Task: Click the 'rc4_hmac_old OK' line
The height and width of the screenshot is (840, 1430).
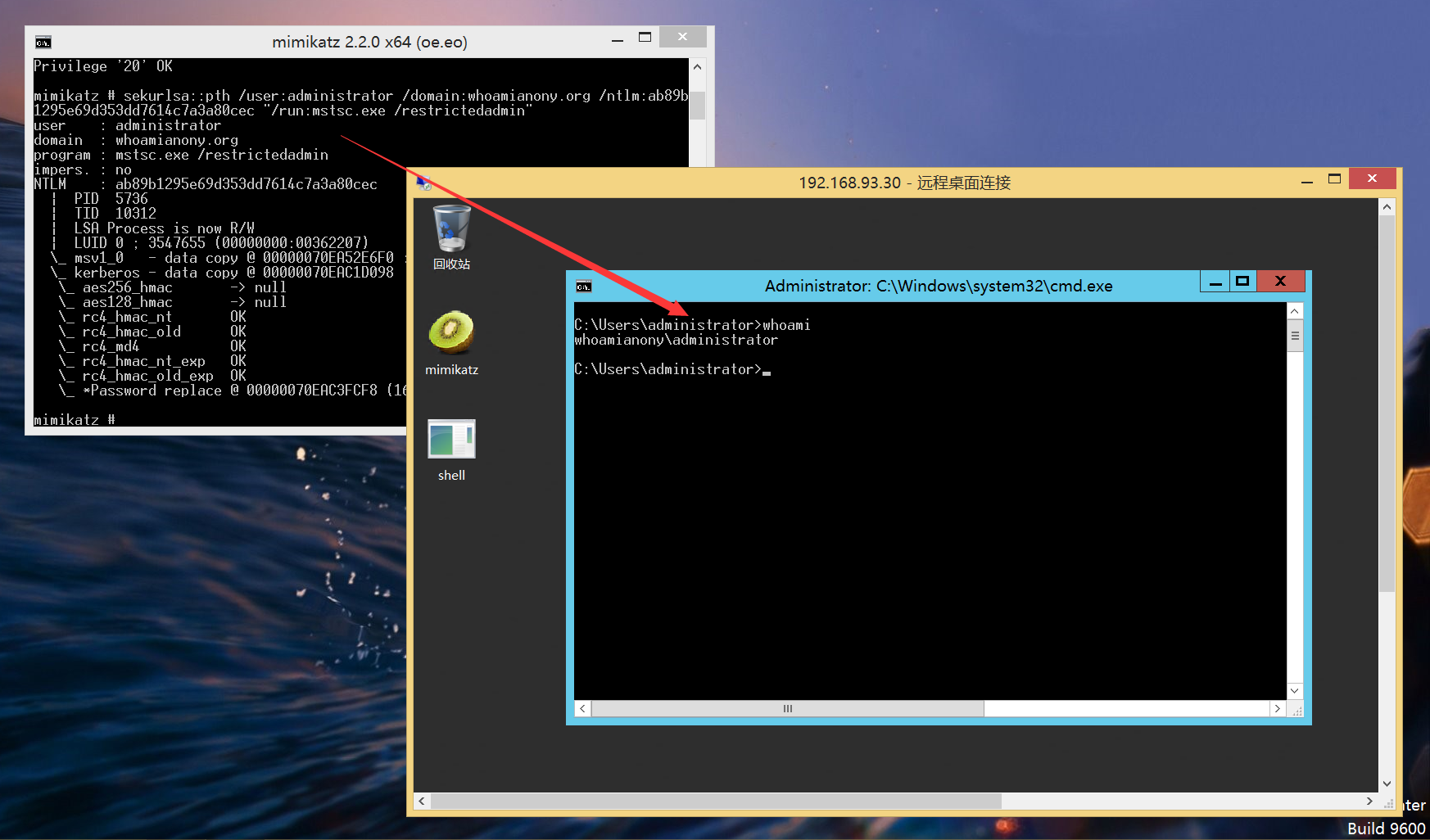Action: (152, 332)
